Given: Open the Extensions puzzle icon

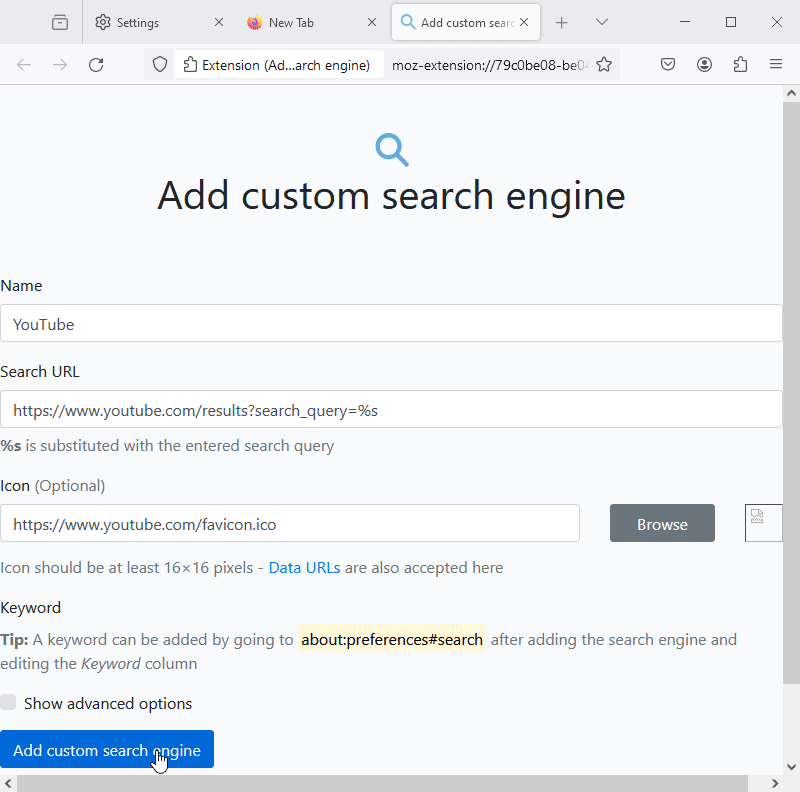Looking at the screenshot, I should (x=740, y=64).
